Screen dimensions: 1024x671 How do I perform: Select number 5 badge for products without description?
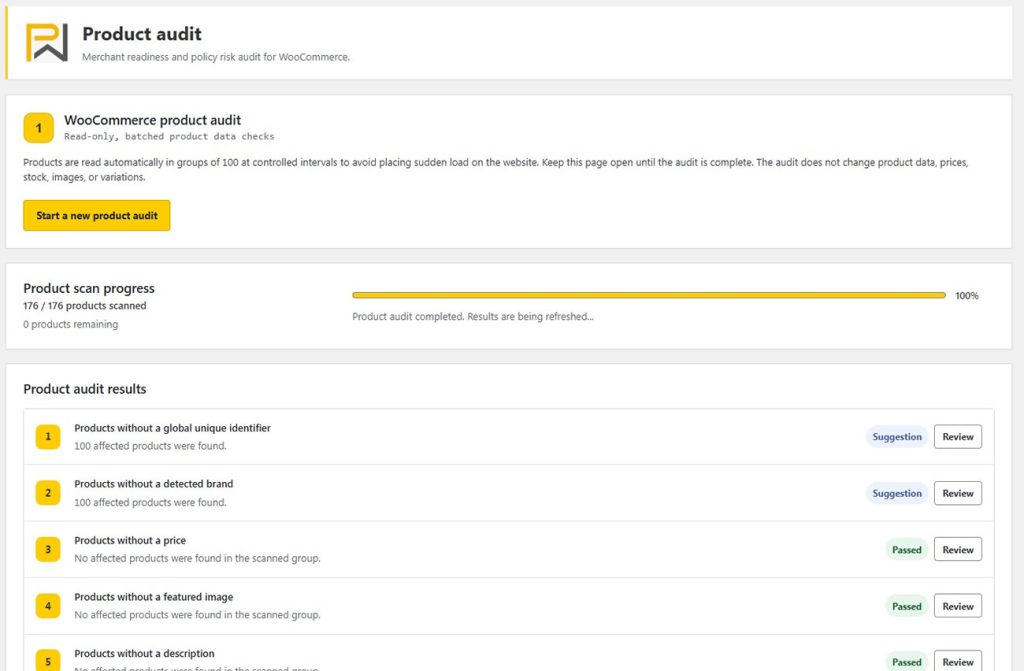coord(48,660)
